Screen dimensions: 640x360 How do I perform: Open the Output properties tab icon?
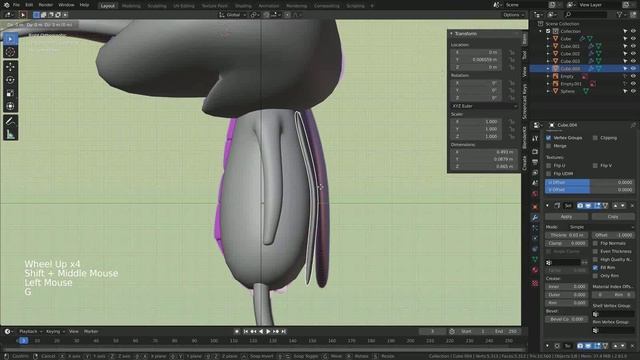click(x=535, y=162)
